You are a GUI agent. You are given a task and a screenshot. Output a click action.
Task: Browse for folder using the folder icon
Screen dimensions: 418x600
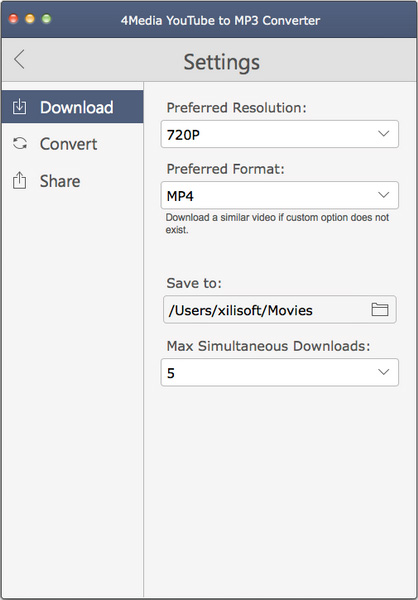(x=380, y=310)
